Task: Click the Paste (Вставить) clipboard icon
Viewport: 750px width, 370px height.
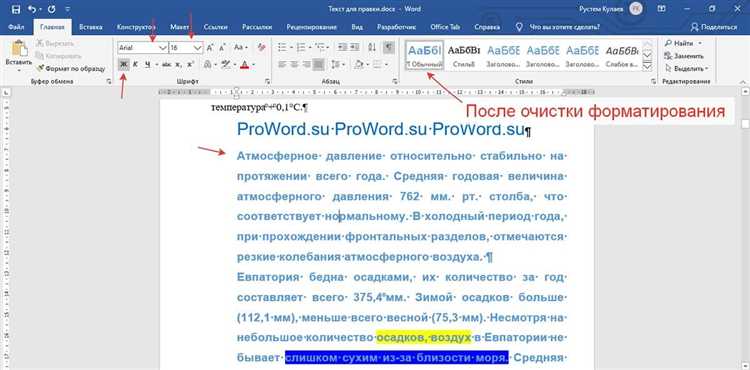Action: coord(19,49)
